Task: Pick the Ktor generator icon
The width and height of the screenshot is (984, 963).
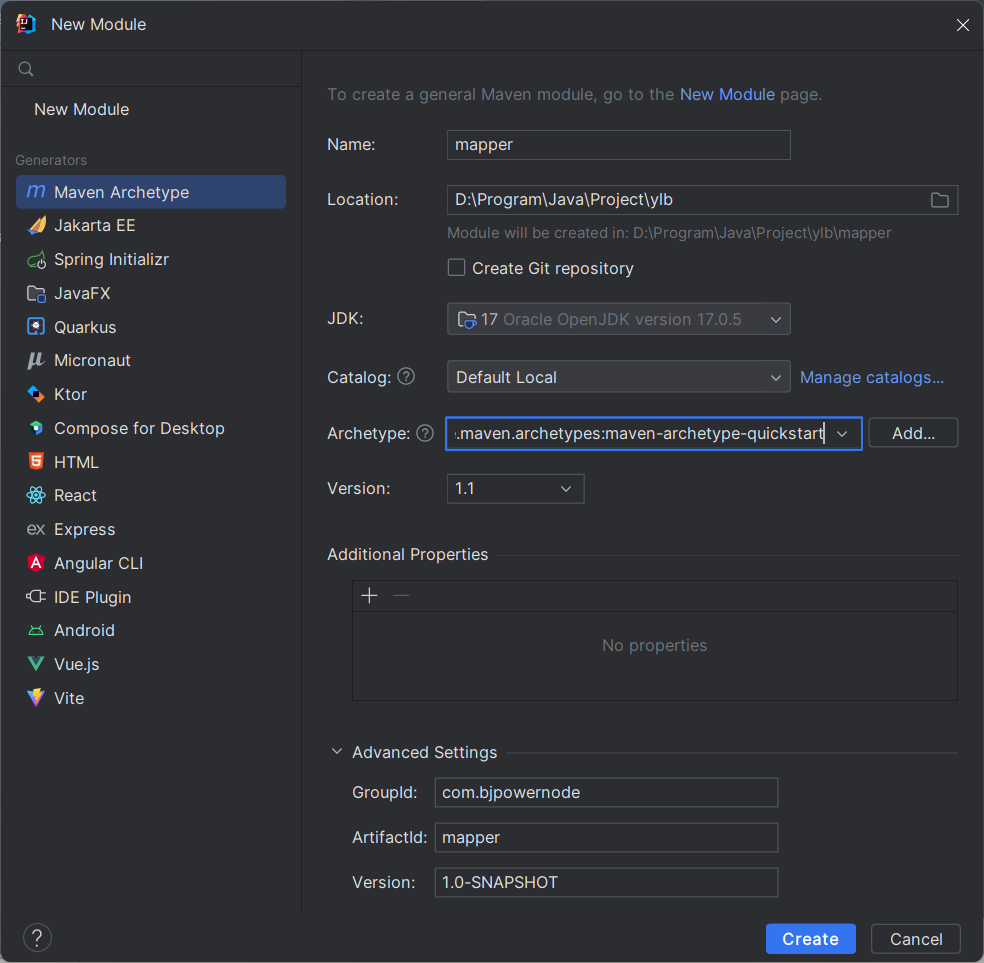Action: pos(36,394)
